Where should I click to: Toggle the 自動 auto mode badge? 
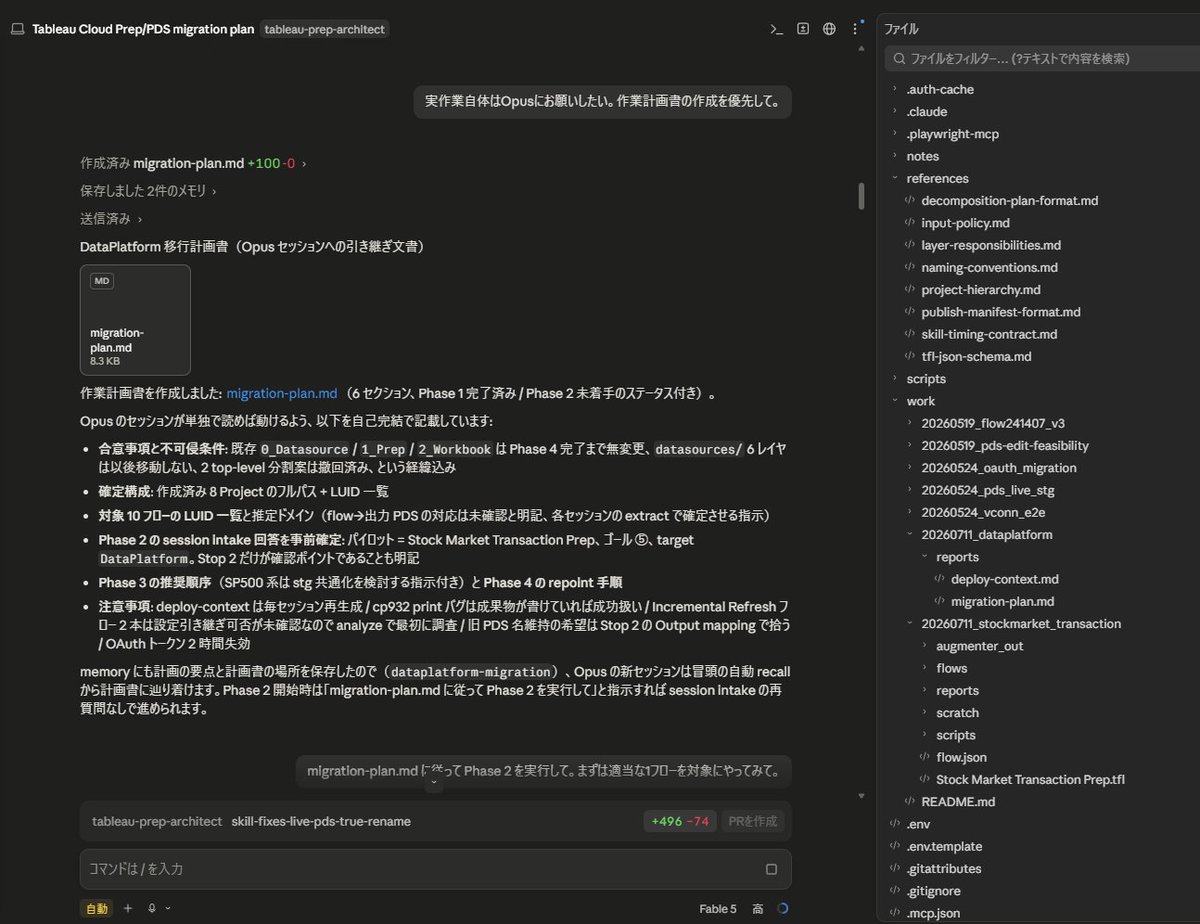tap(96, 908)
